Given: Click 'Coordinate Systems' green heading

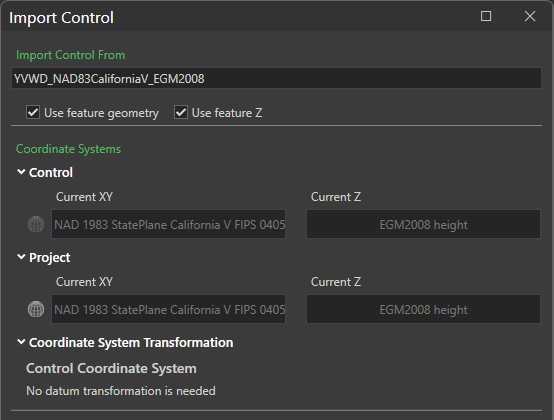Looking at the screenshot, I should click(69, 149).
